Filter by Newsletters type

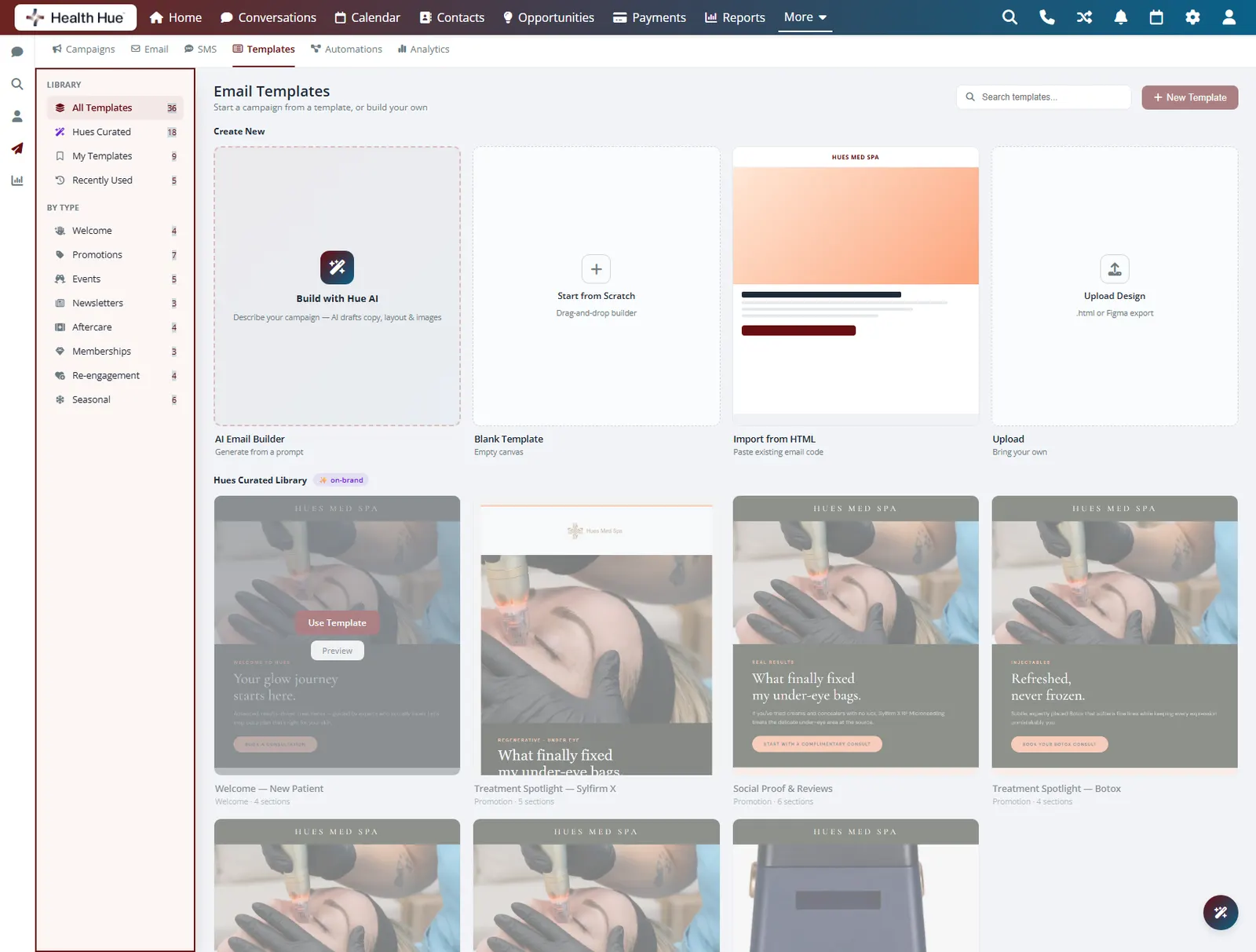click(115, 303)
